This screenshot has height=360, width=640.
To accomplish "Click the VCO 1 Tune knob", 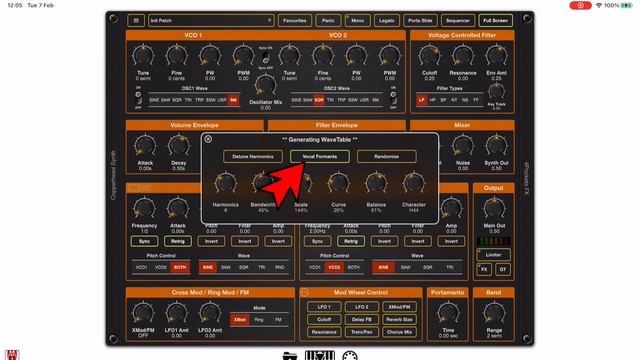I will coord(143,56).
